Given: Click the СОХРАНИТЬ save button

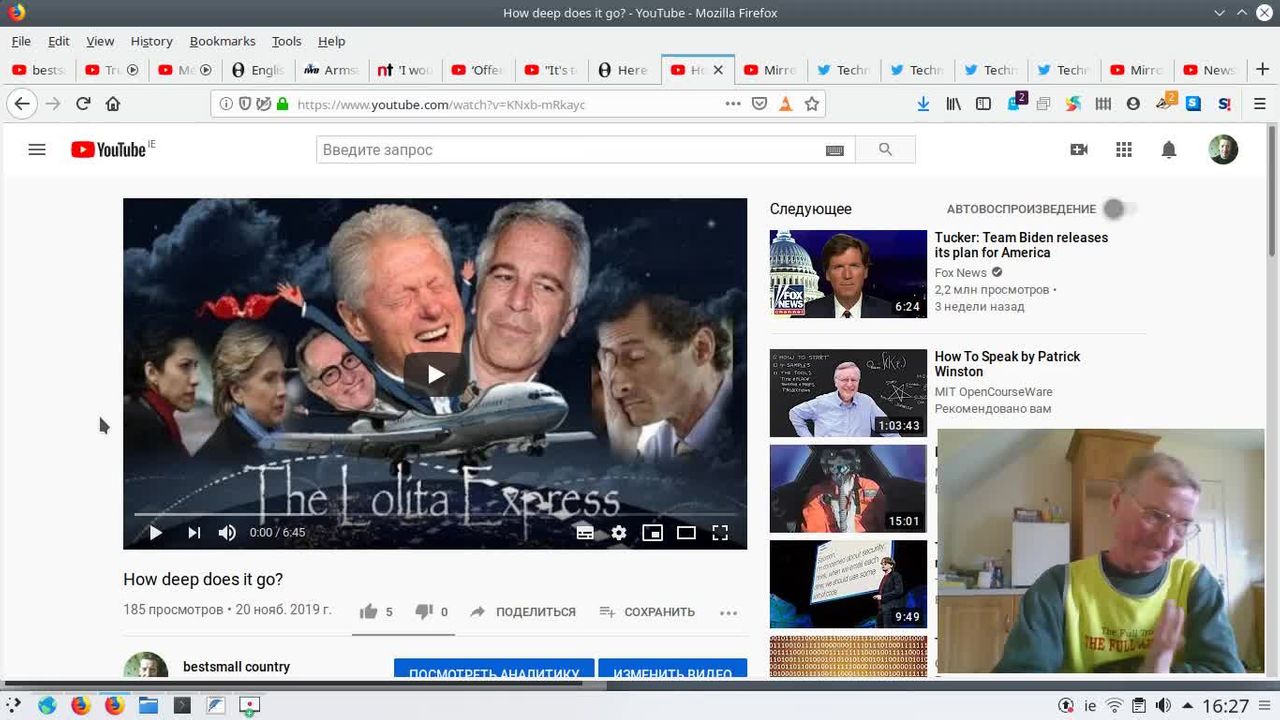Looking at the screenshot, I should (647, 612).
